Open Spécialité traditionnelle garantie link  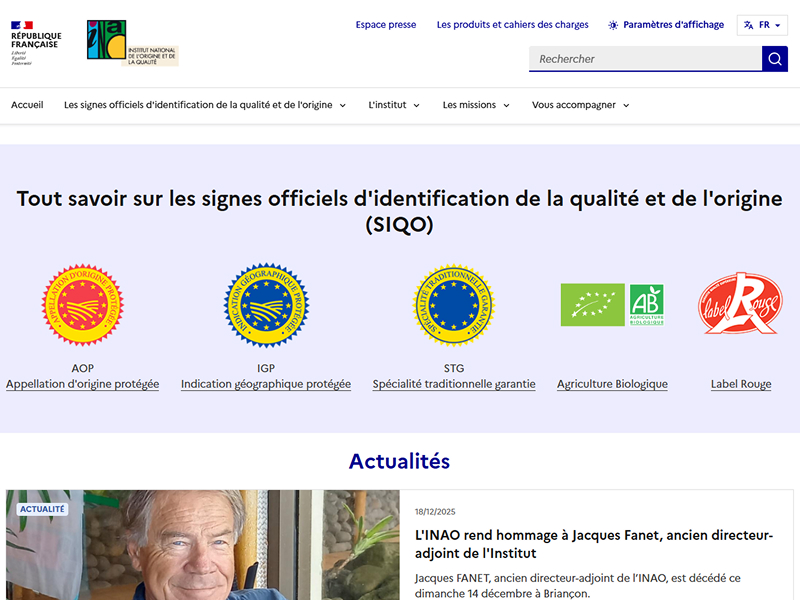(454, 384)
